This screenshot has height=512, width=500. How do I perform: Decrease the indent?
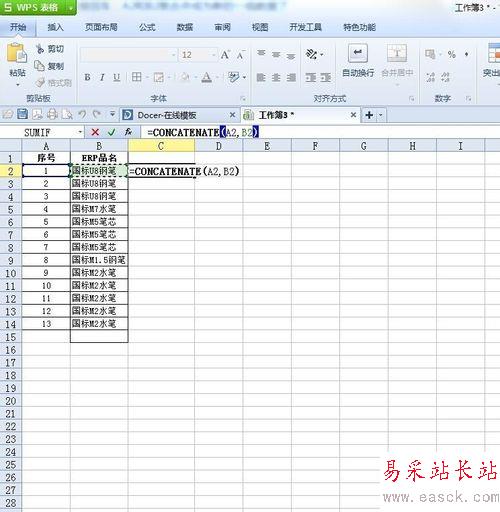point(311,78)
